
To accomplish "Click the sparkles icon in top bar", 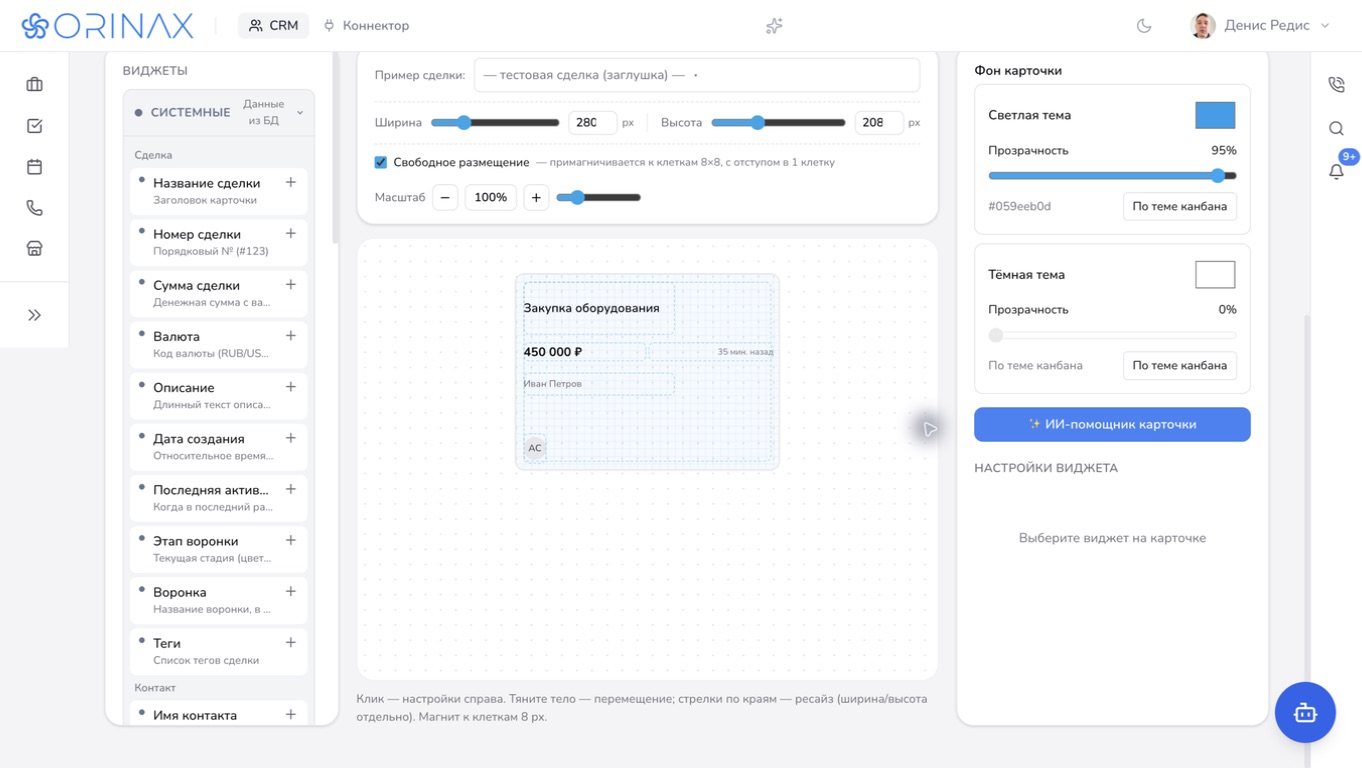I will tap(774, 26).
